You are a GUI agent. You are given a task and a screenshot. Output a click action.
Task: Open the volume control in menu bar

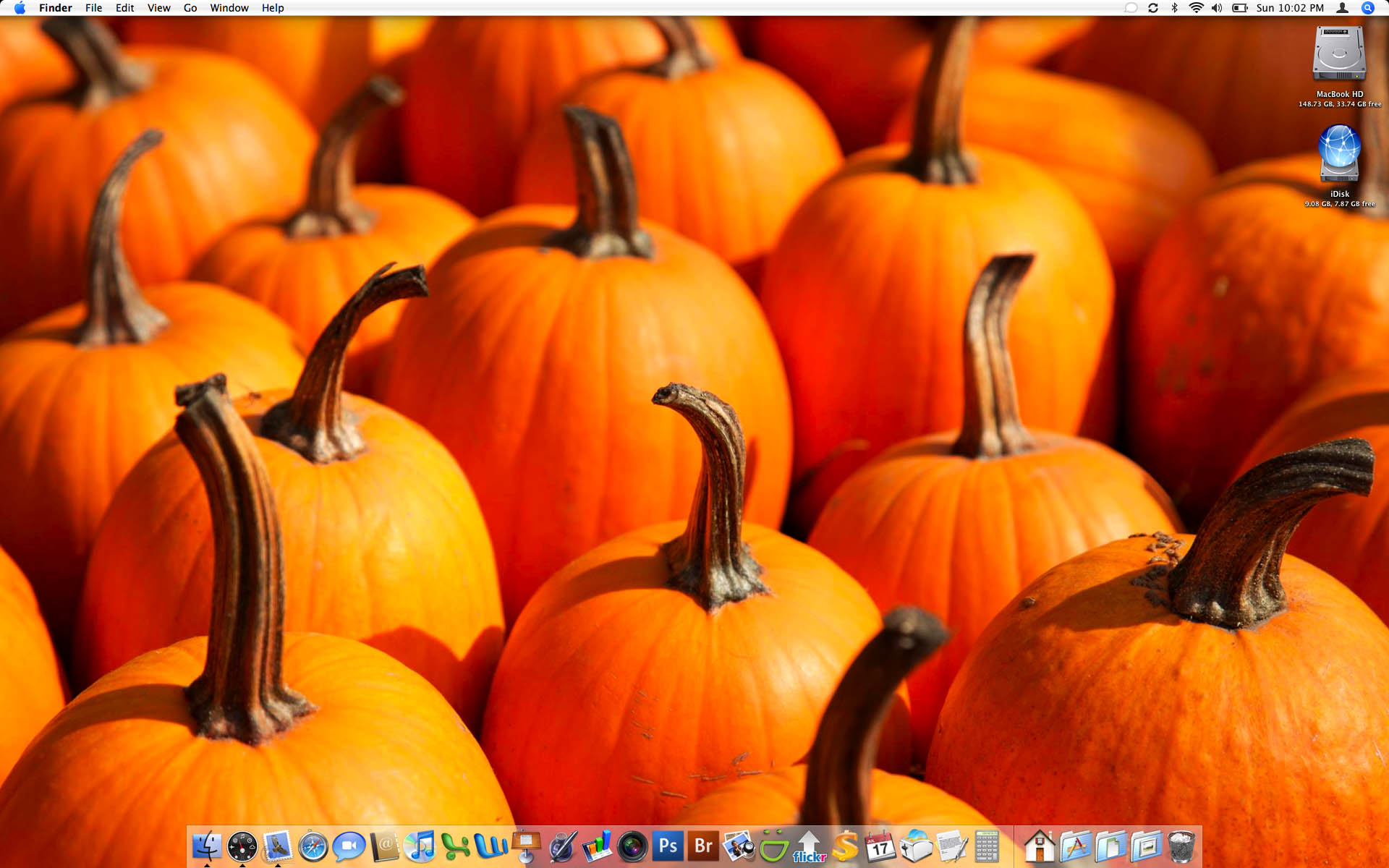(1217, 8)
